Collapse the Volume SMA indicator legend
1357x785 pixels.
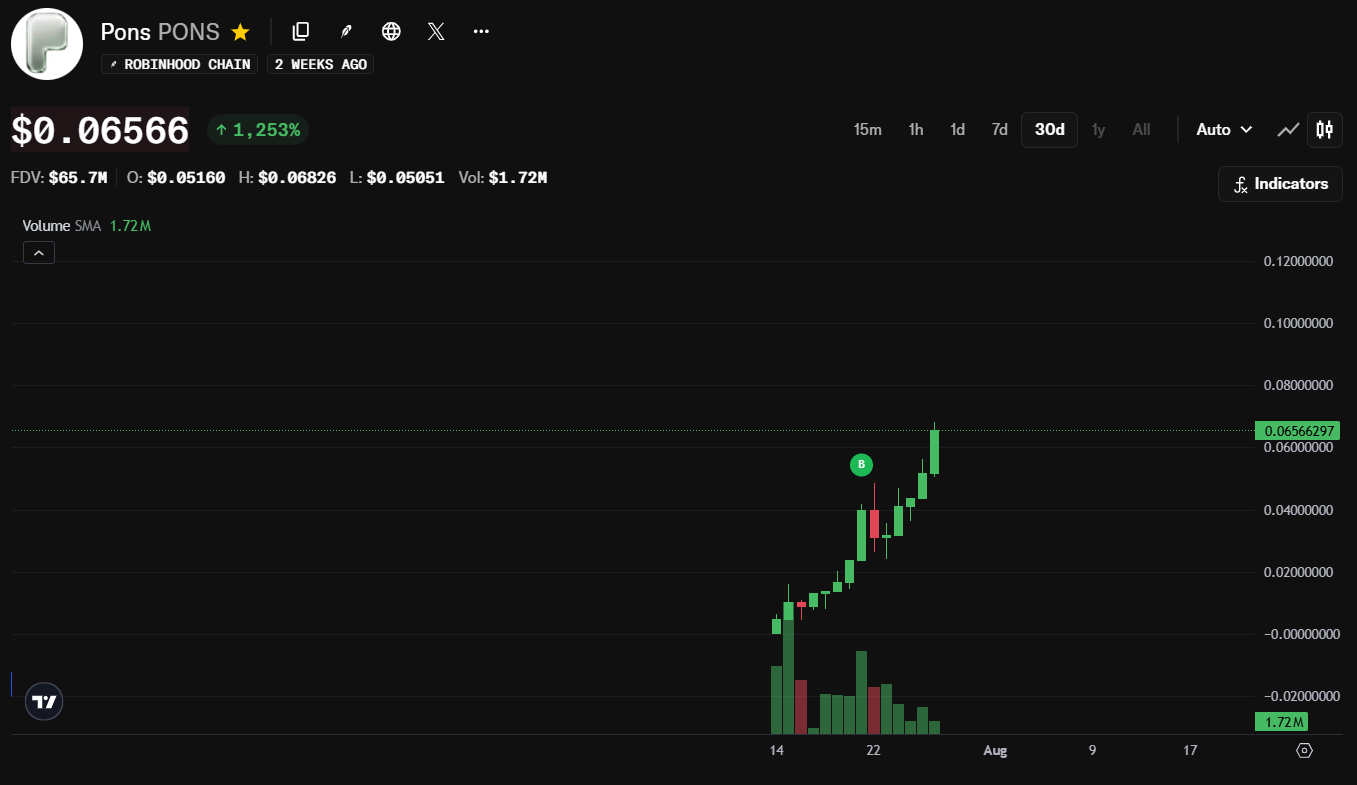39,253
